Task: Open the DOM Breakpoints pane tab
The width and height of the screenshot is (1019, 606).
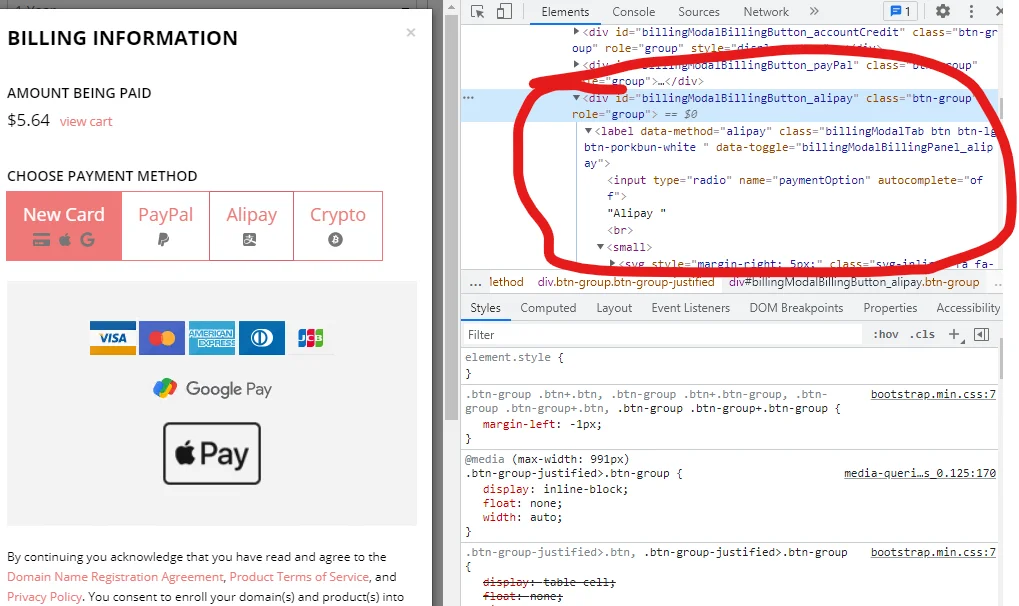Action: tap(796, 308)
